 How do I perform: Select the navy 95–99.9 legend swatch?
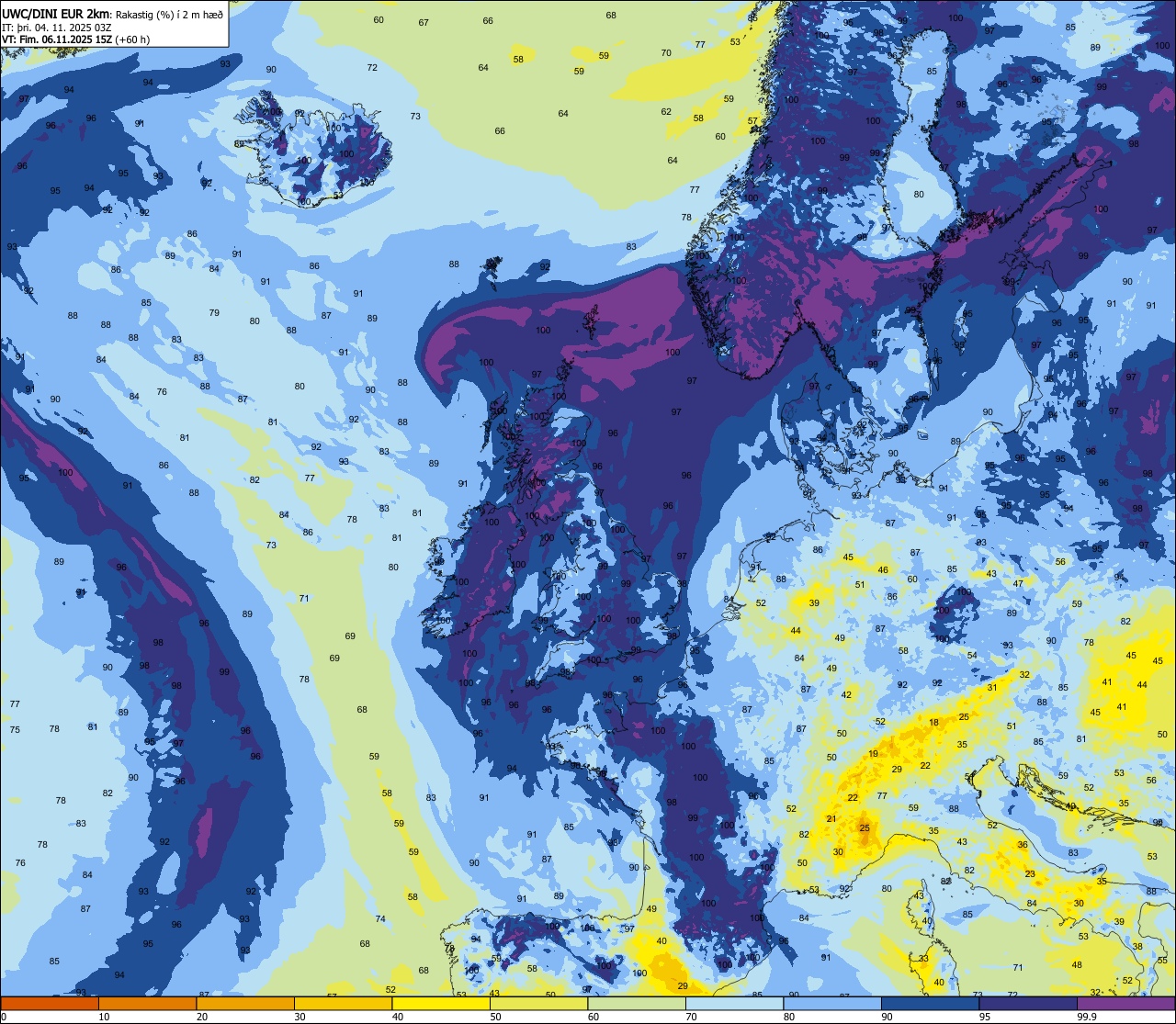click(1028, 1003)
